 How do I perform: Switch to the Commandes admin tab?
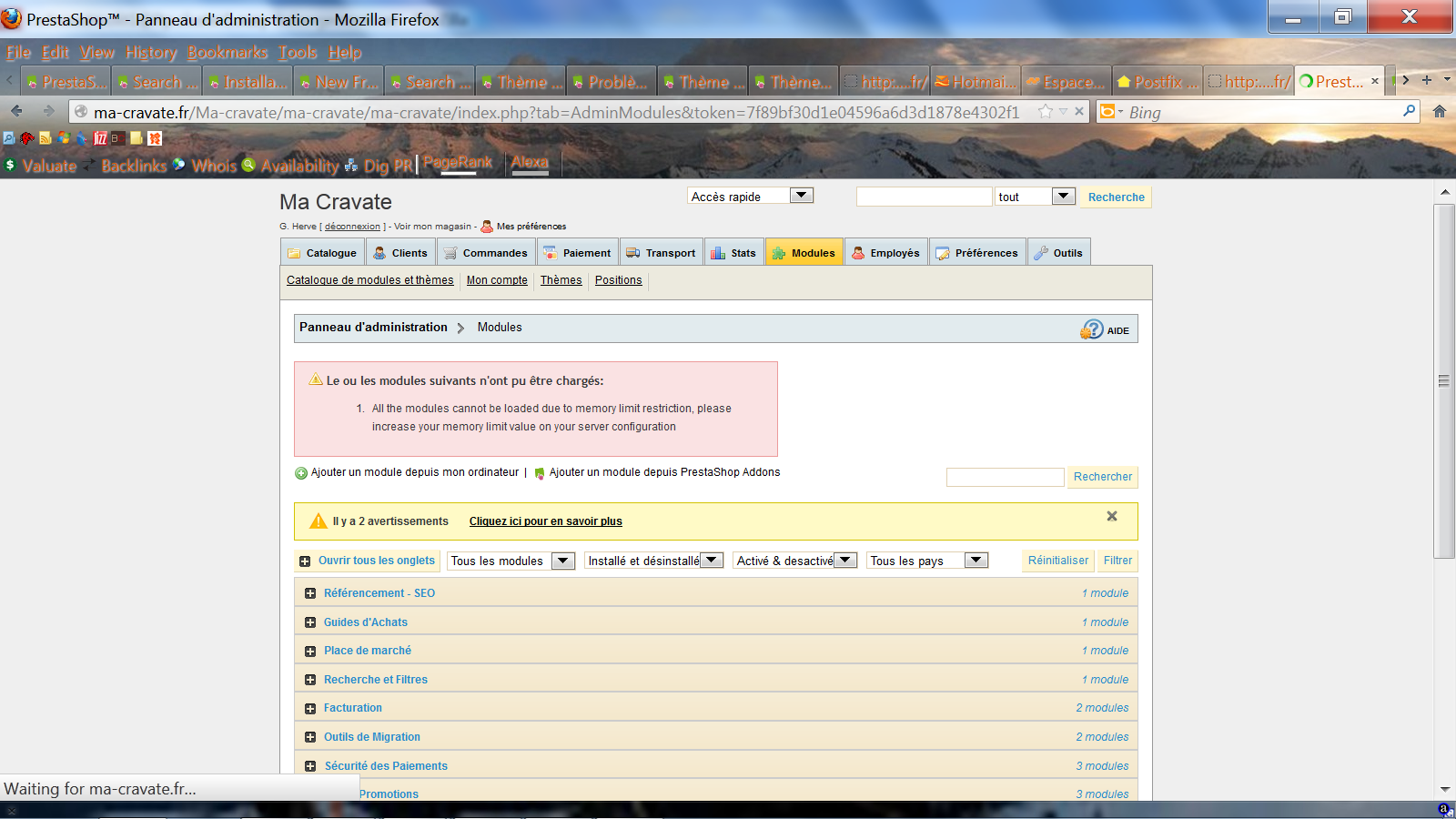[486, 252]
